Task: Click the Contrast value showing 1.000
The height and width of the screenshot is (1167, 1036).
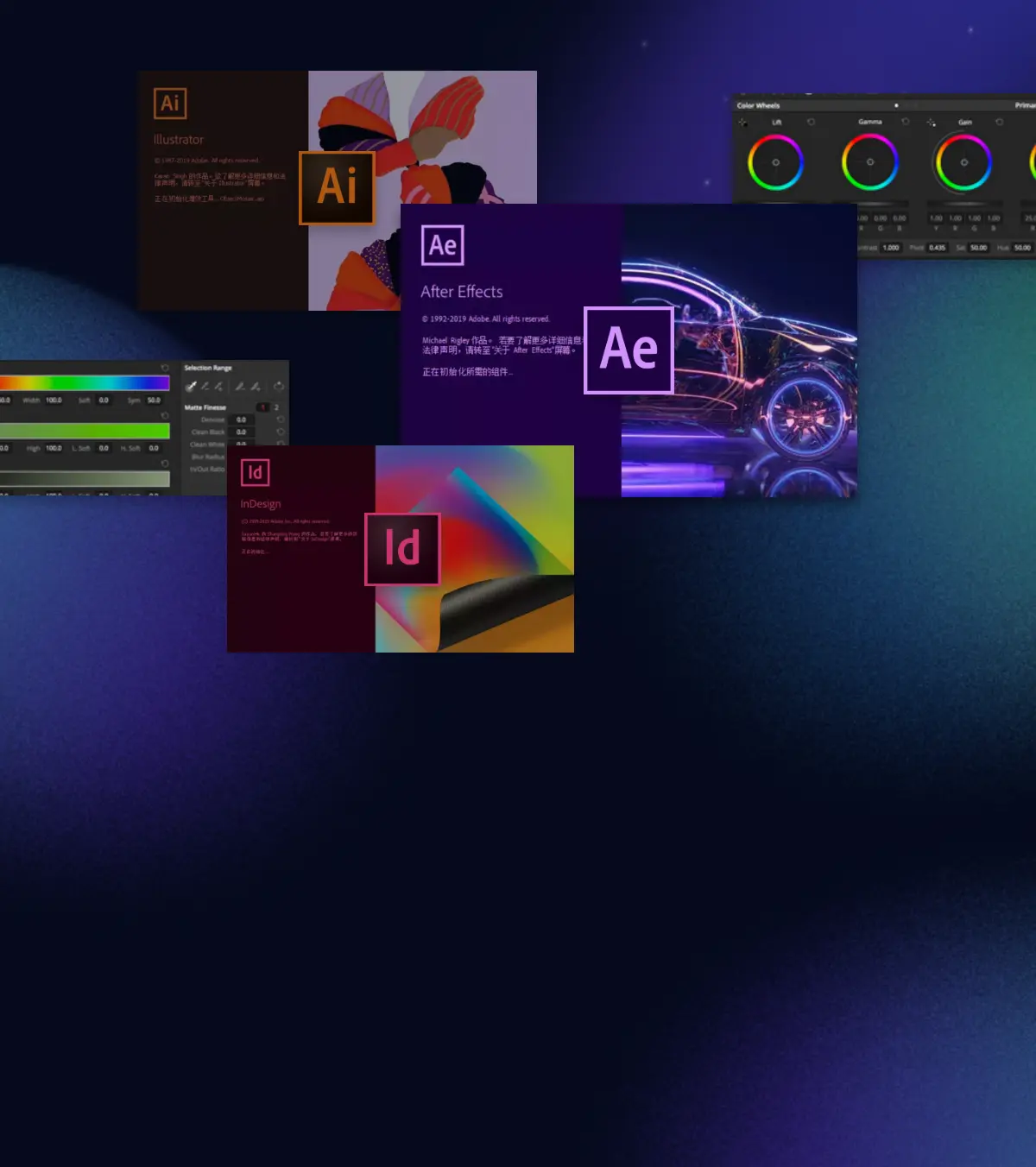Action: [889, 248]
